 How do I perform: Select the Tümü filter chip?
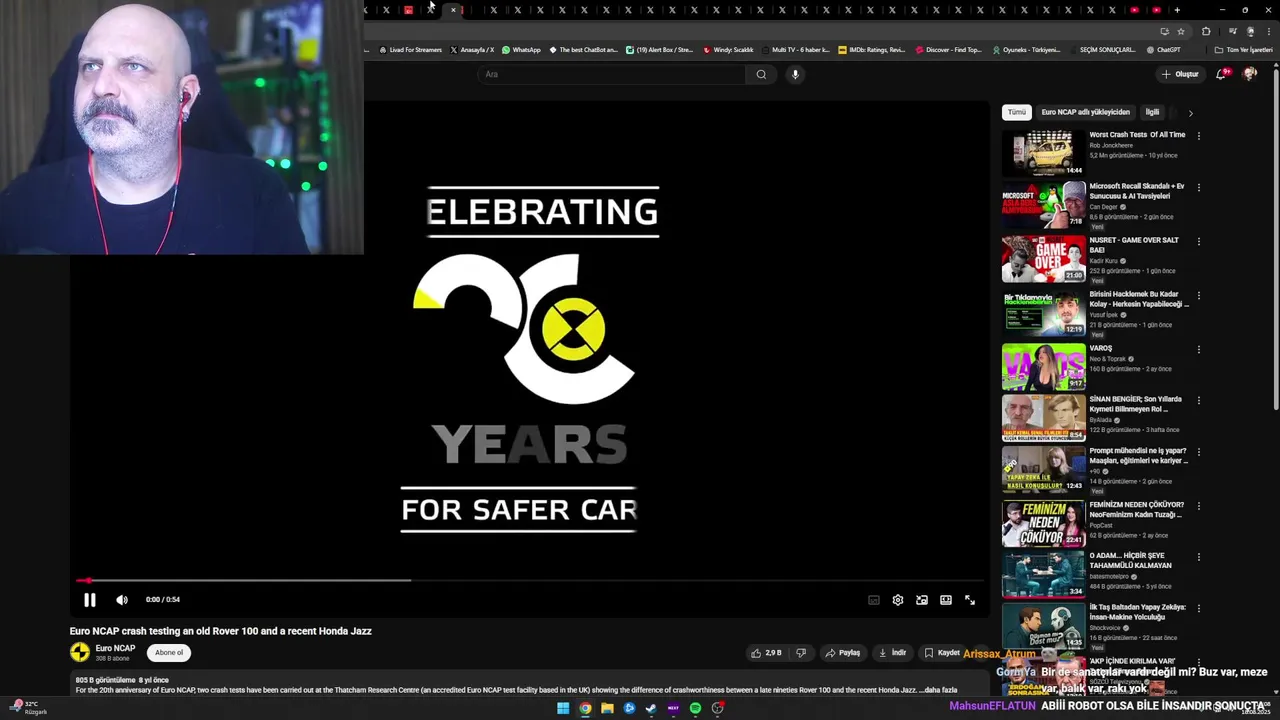[1017, 112]
